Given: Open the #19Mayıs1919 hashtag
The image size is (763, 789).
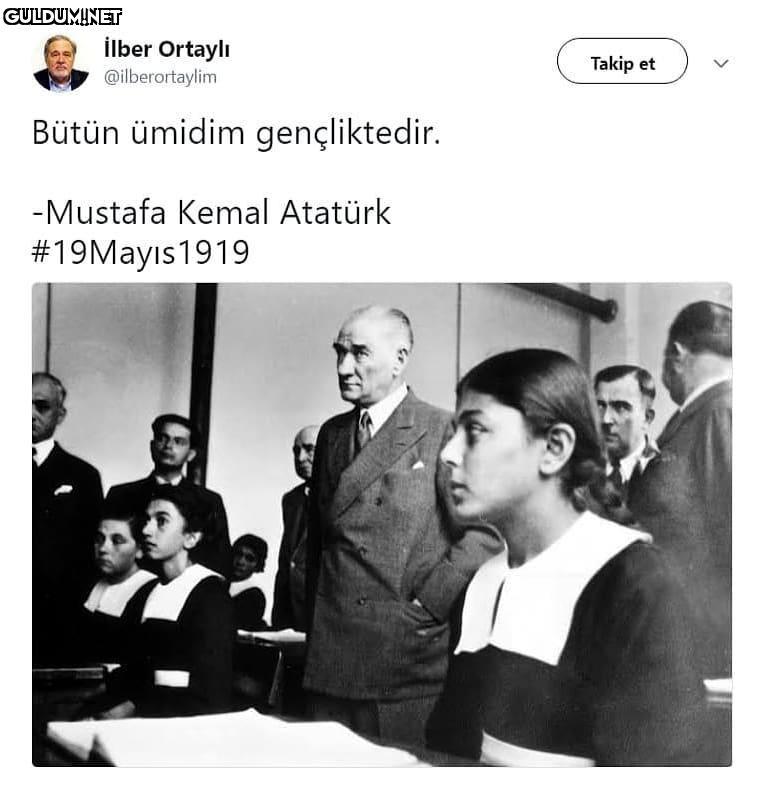Looking at the screenshot, I should (x=140, y=252).
